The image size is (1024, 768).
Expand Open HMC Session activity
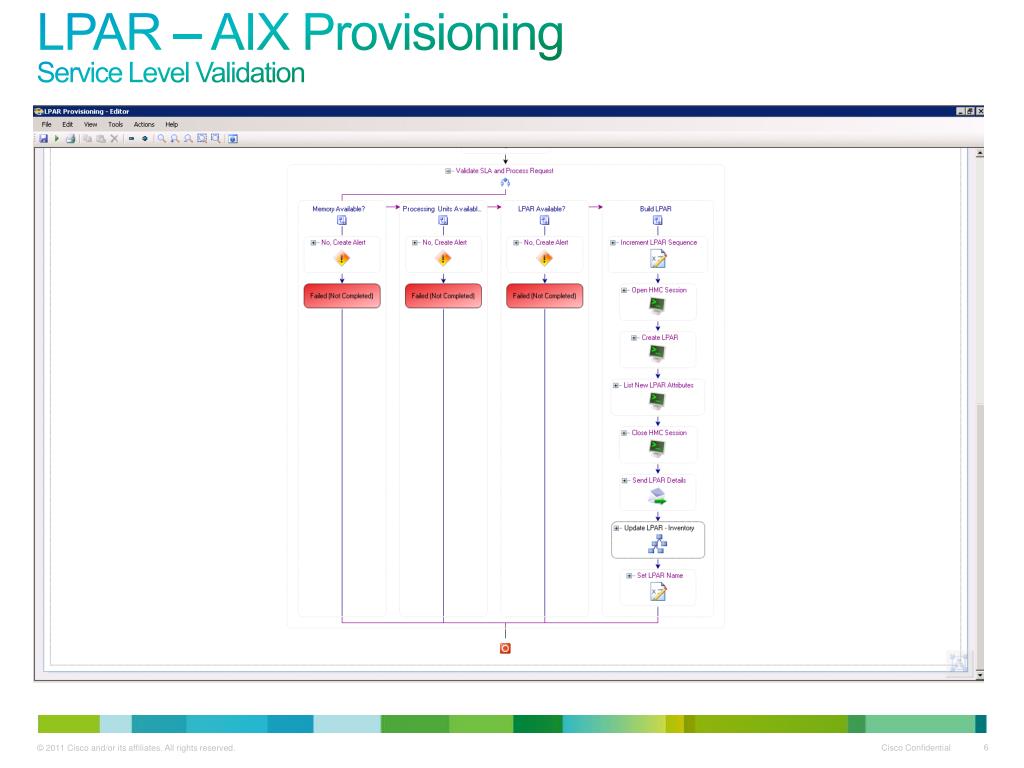(x=624, y=291)
